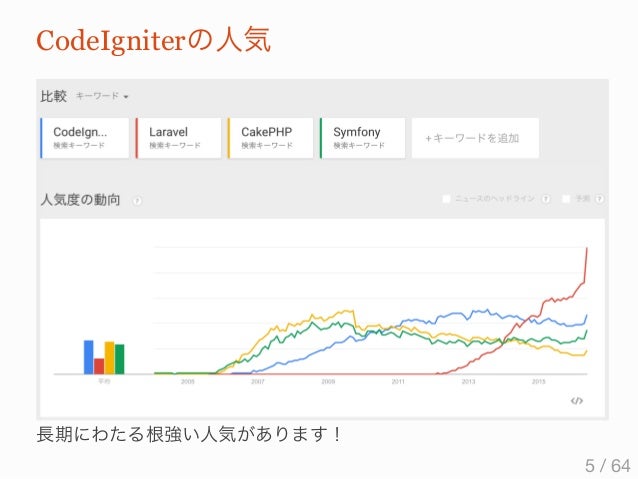Open help icon next to 予測 checkbox
This screenshot has height=479, width=638.
click(599, 199)
